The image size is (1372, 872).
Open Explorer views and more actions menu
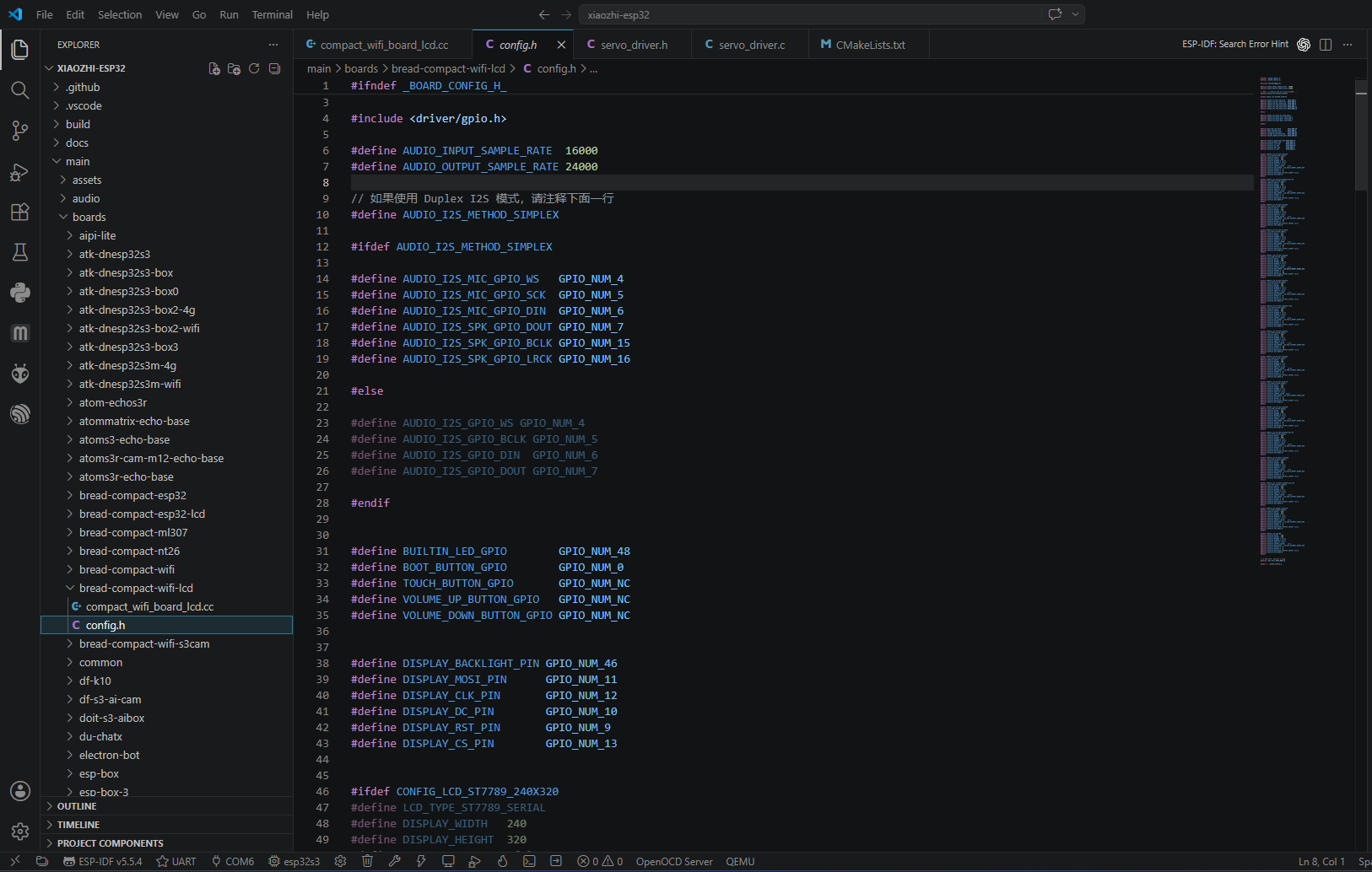273,45
